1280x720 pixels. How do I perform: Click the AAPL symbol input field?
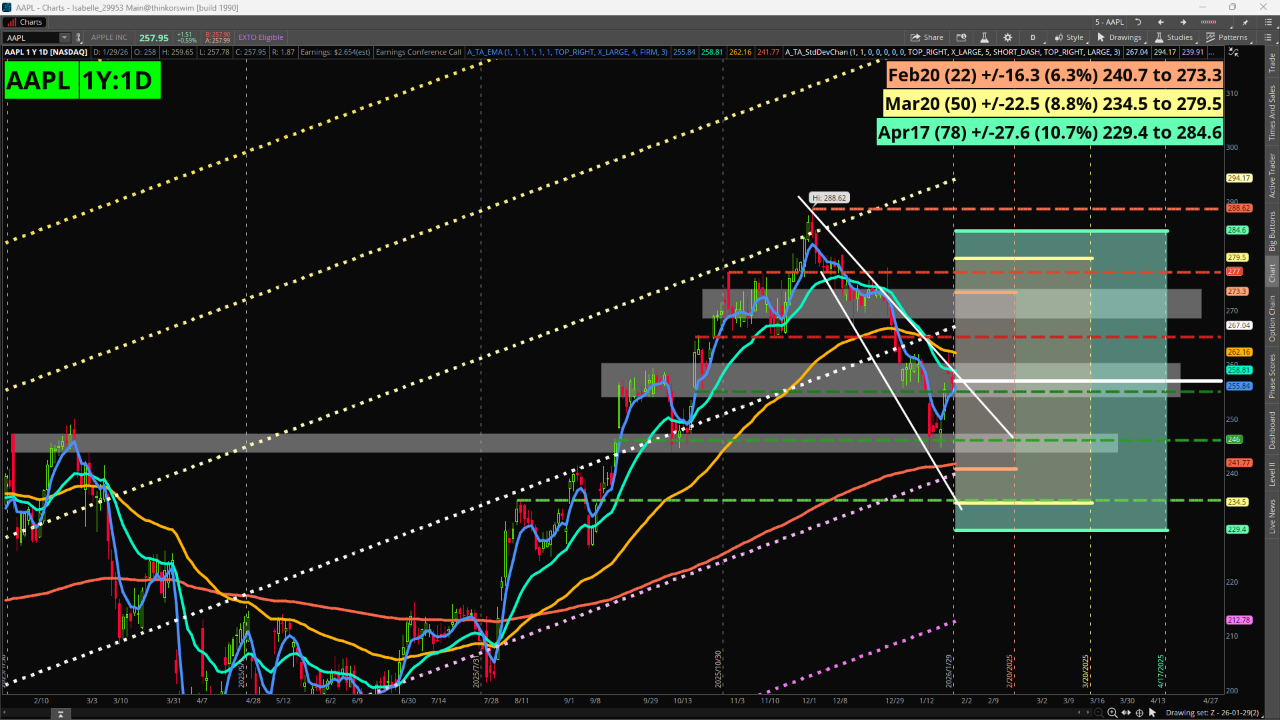(x=30, y=38)
